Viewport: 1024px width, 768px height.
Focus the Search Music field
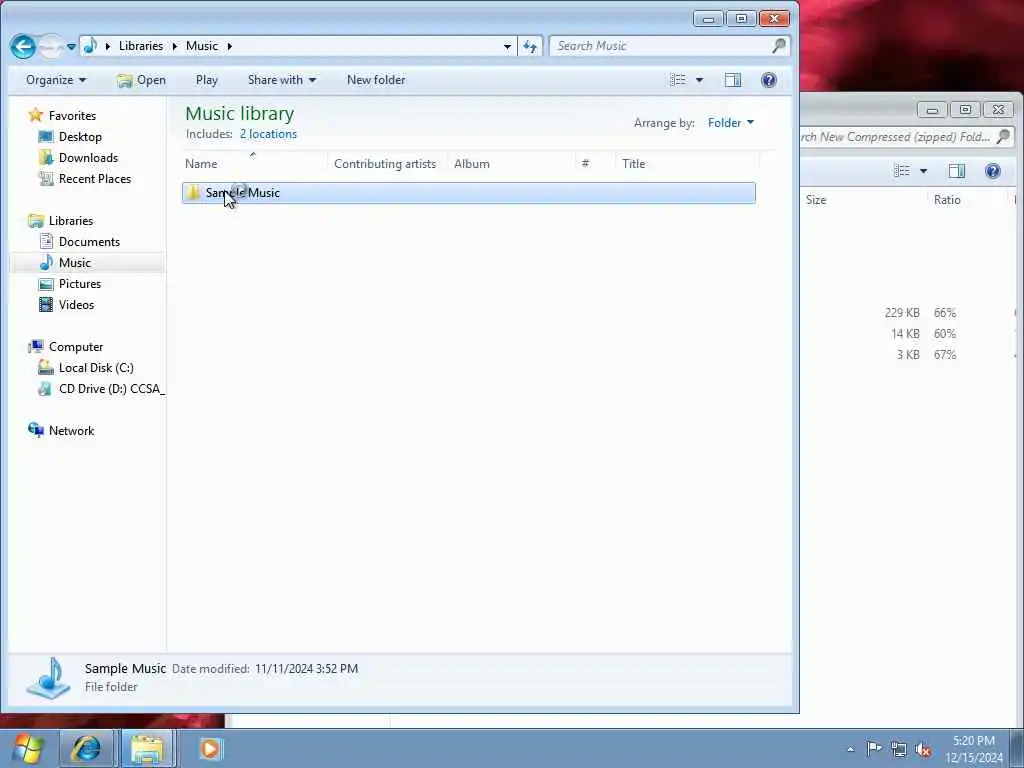[669, 46]
